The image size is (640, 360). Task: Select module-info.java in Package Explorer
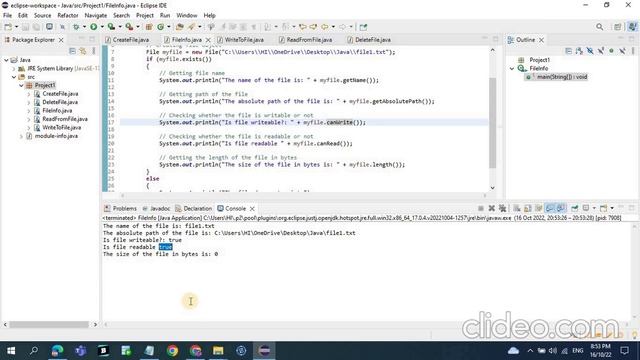tap(56, 136)
